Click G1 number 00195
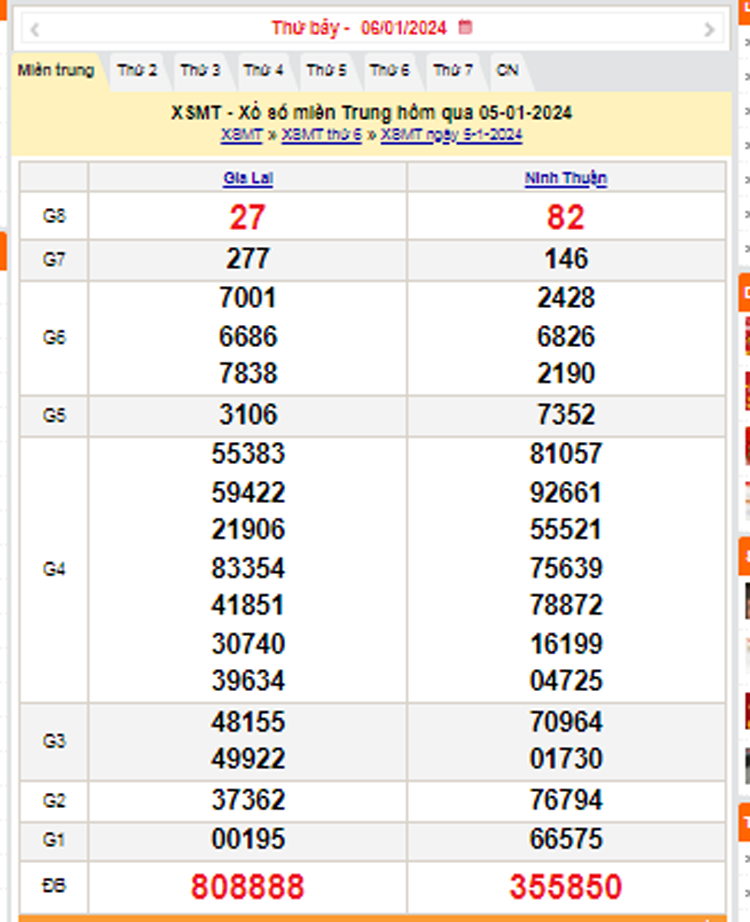The width and height of the screenshot is (750, 922). 248,839
